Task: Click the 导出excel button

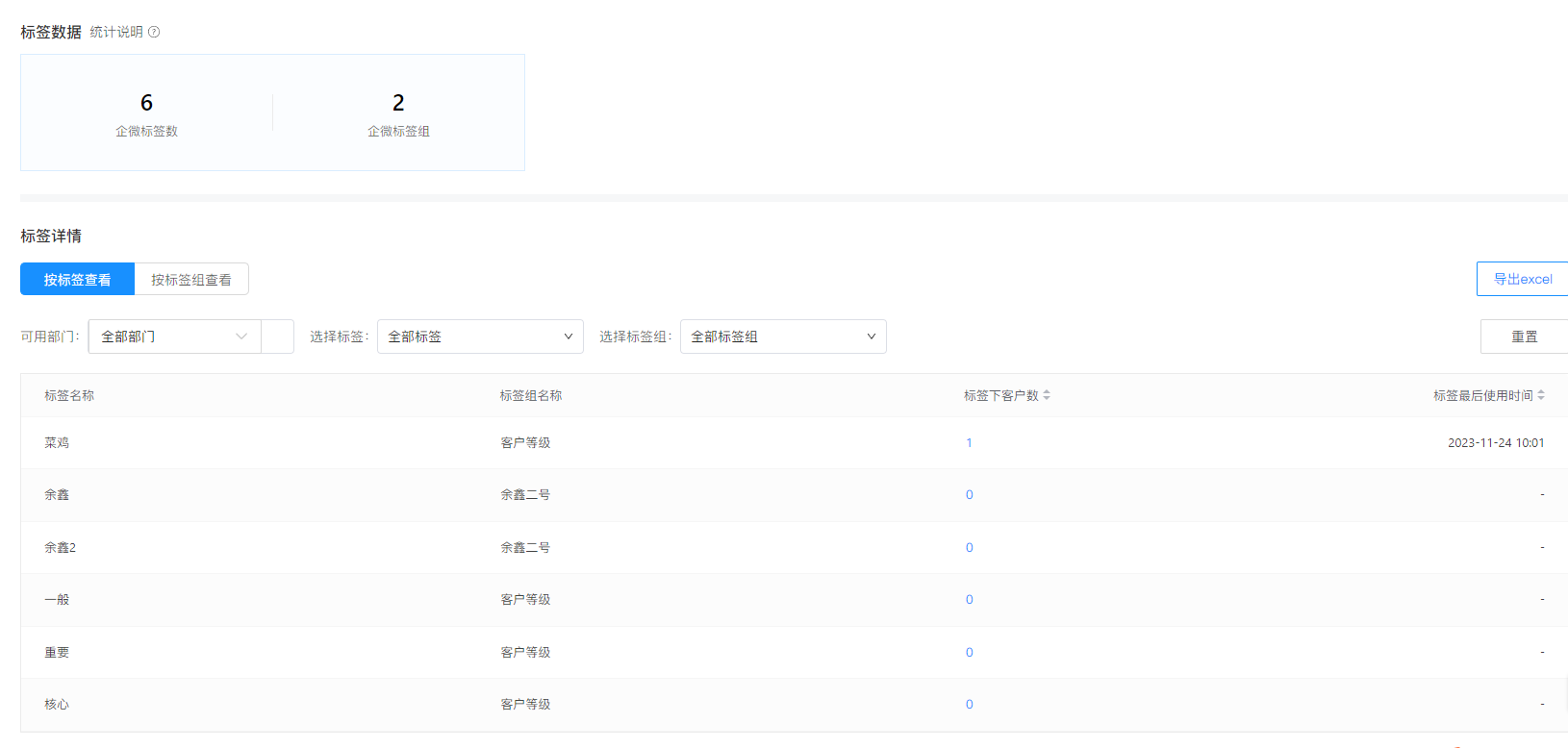Action: [1522, 279]
